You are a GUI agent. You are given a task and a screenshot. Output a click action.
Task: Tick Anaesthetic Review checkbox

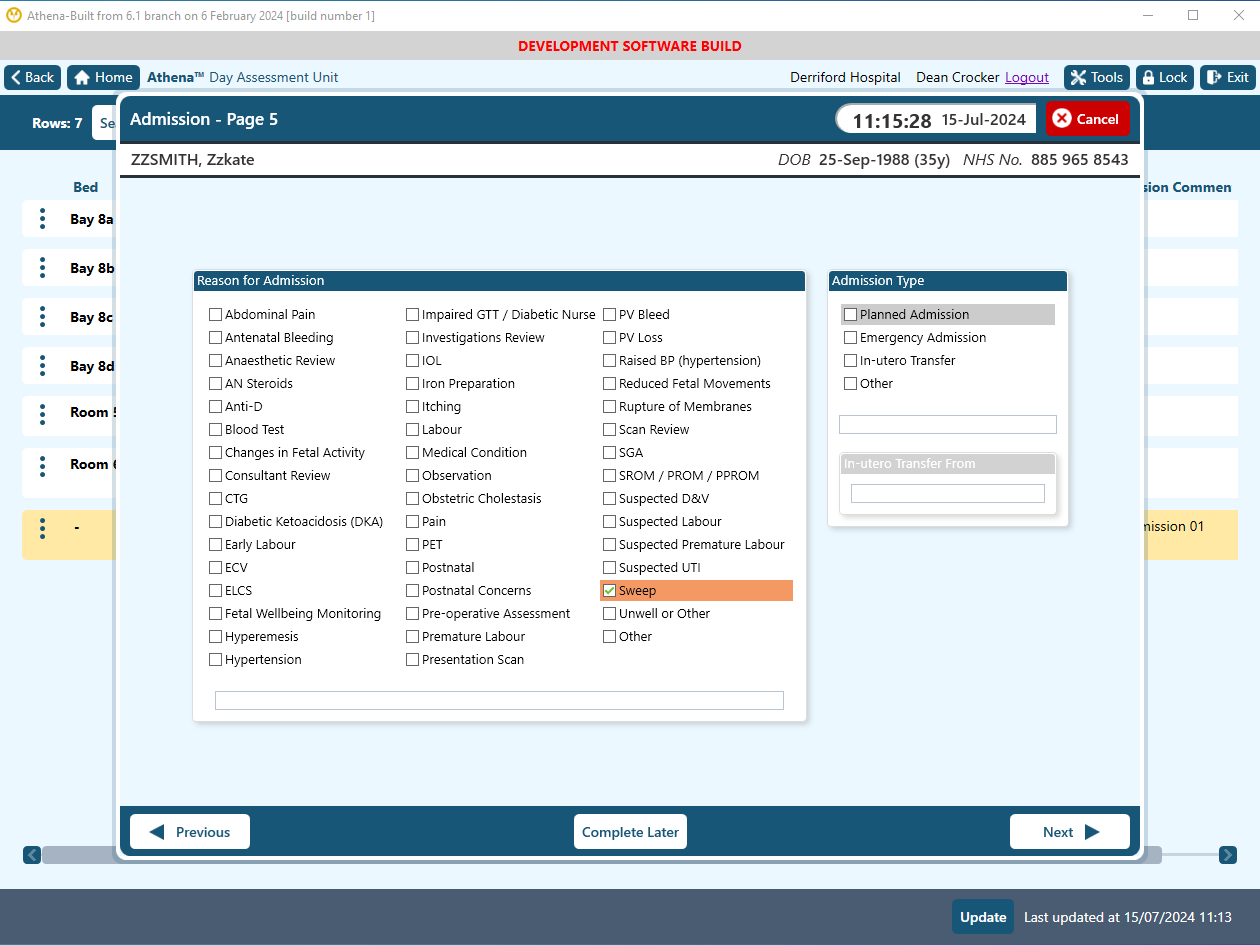(215, 360)
